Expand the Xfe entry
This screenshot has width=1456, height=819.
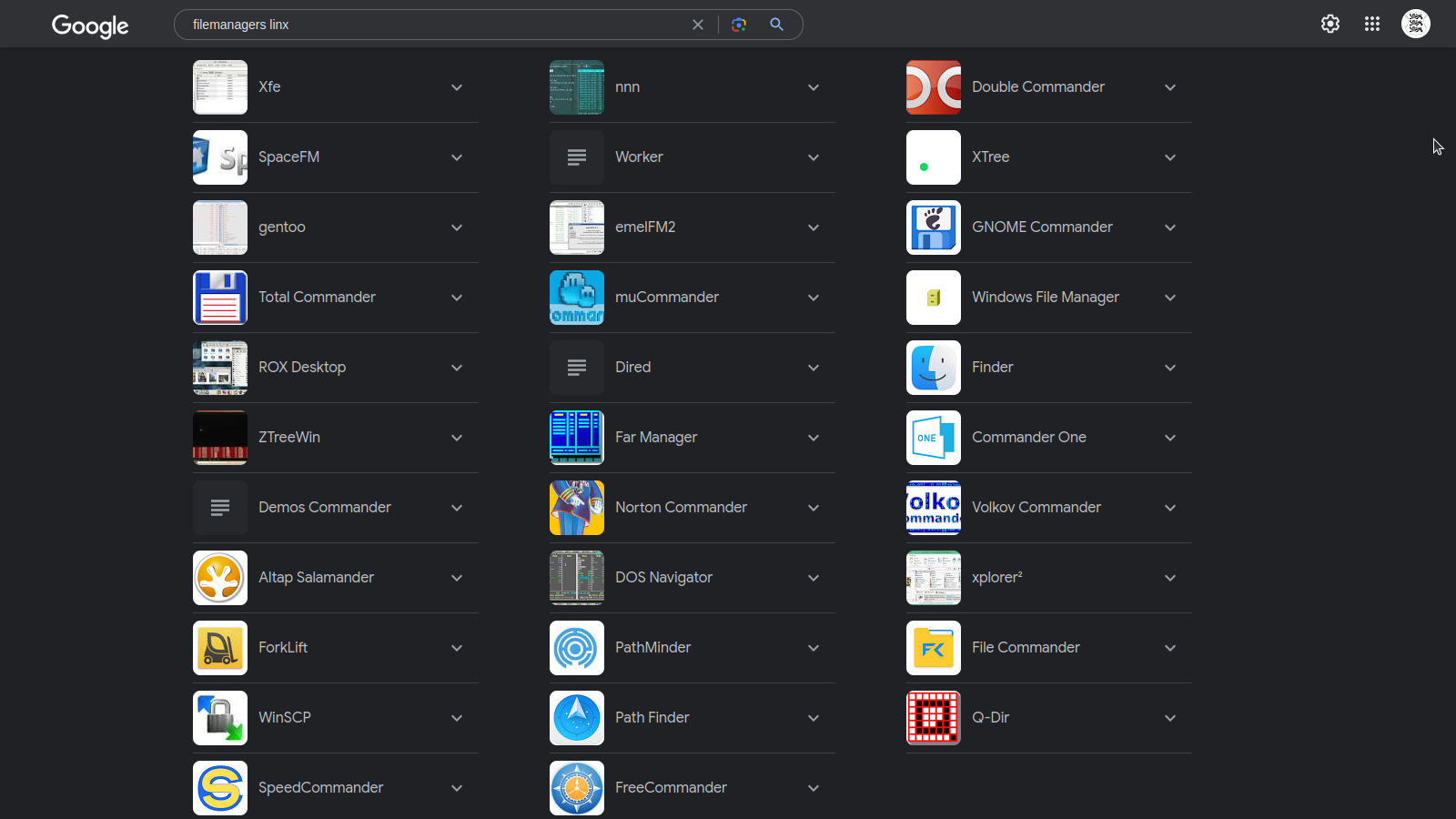457,87
